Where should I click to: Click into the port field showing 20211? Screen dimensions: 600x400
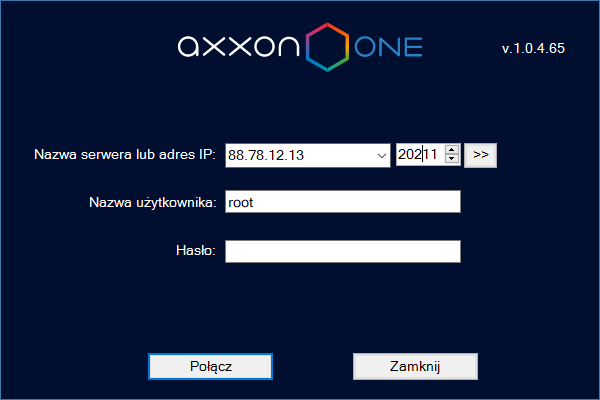[x=421, y=155]
